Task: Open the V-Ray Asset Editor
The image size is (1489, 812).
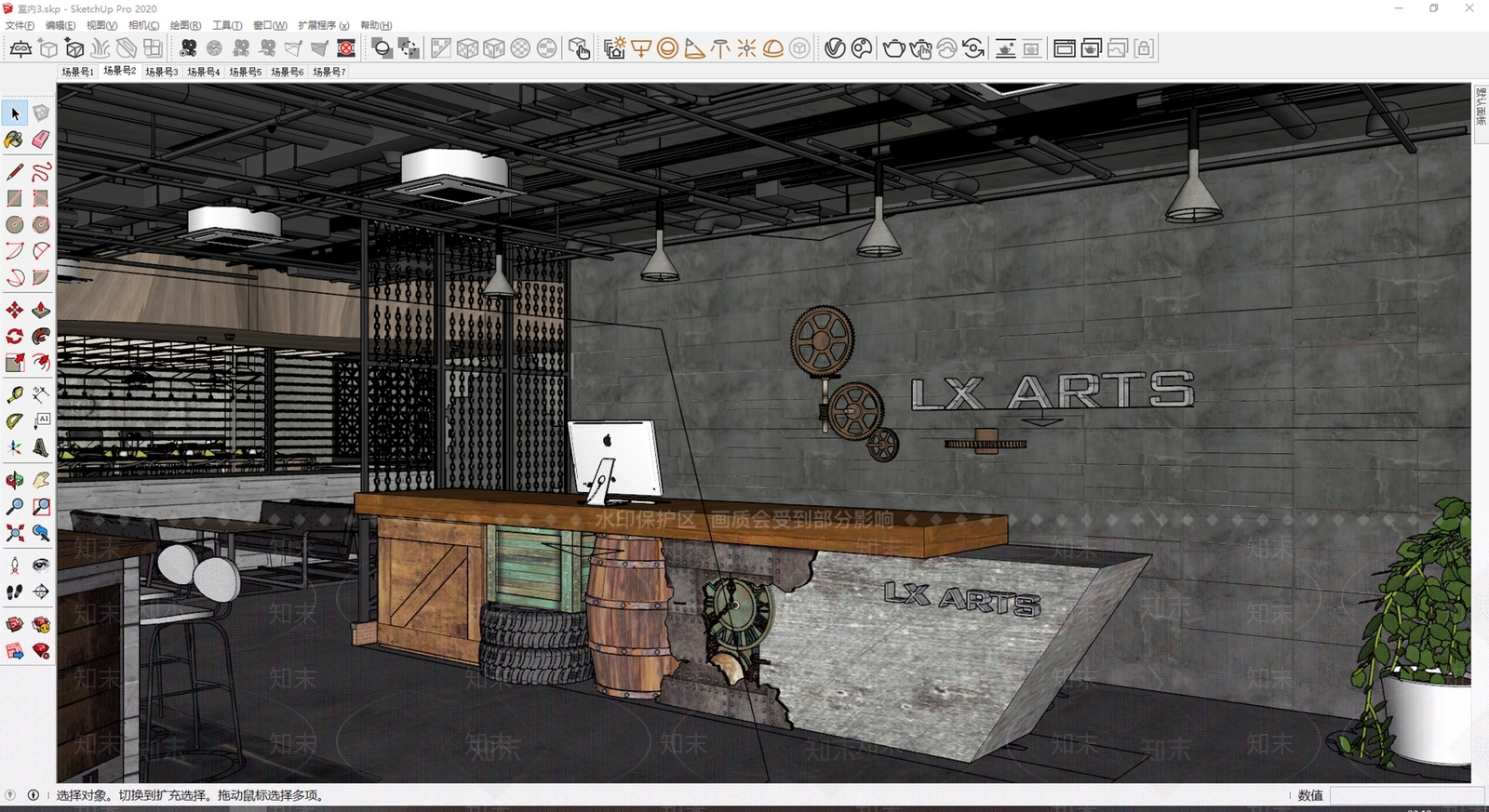Action: [x=835, y=48]
